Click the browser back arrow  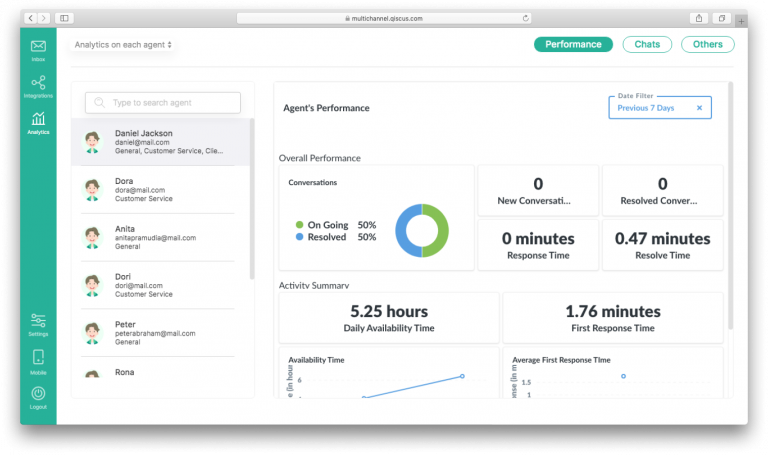[x=31, y=18]
